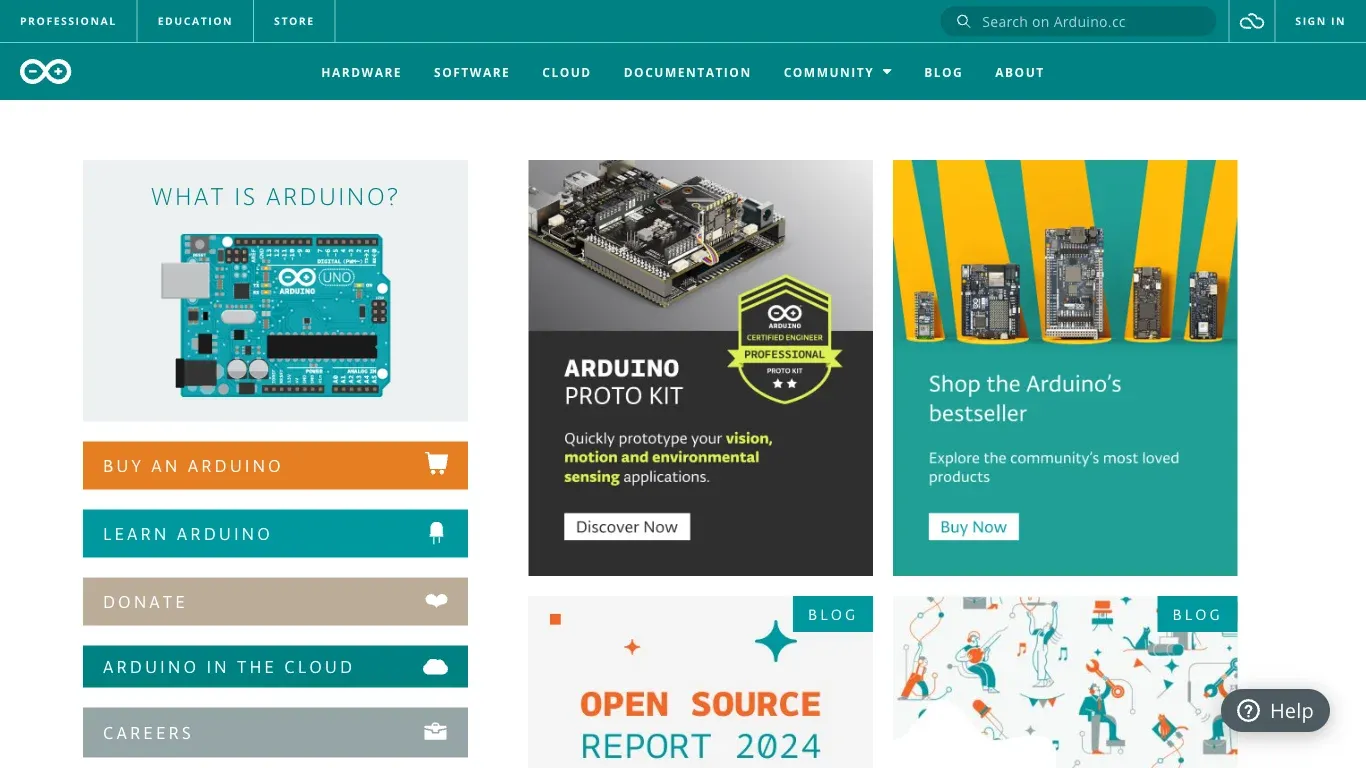
Task: Click the BLOG tag on illustration card
Action: click(x=1197, y=614)
